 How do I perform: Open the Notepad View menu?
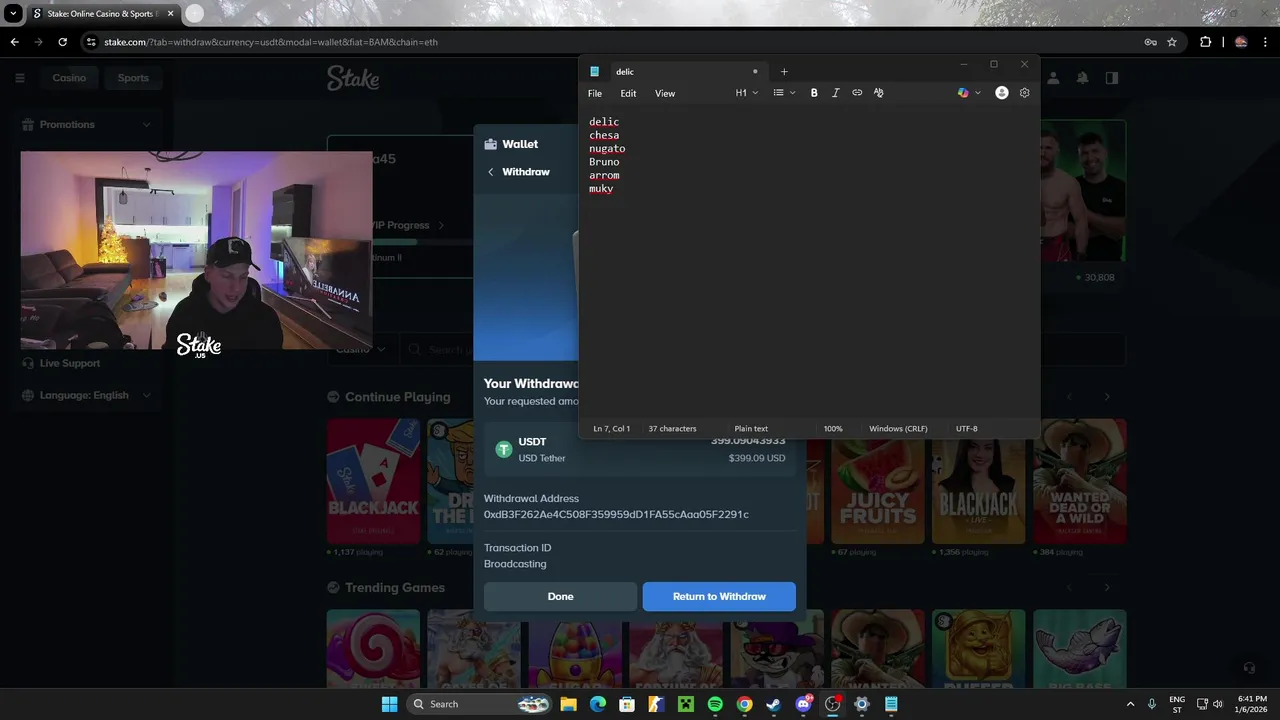click(665, 93)
